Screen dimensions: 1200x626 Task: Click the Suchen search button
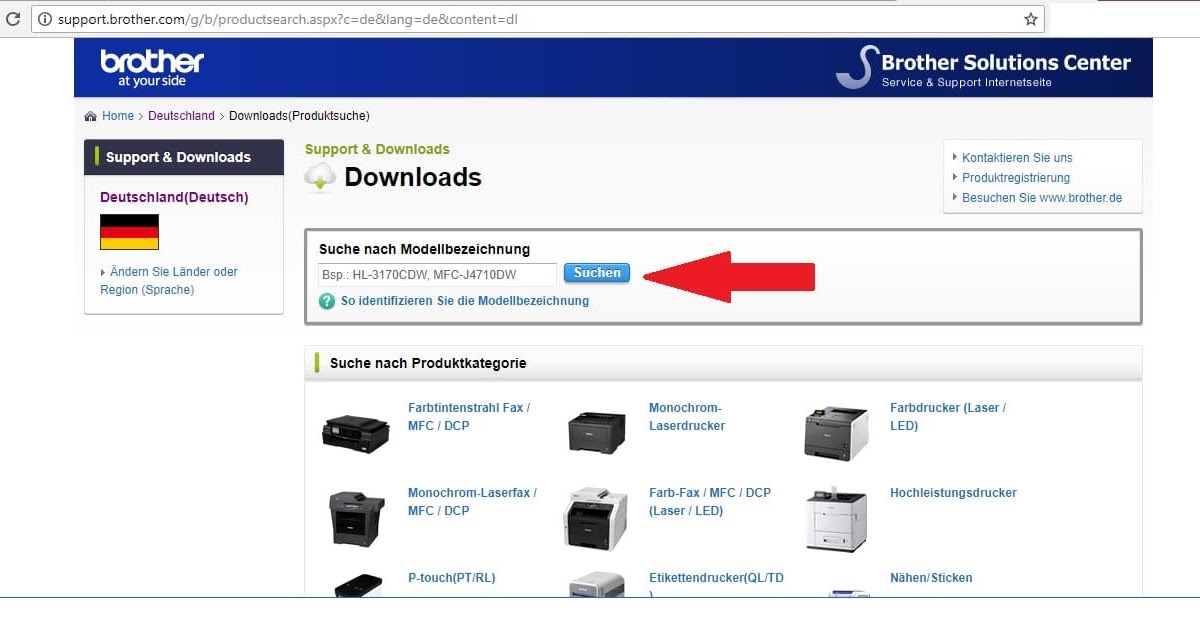[597, 273]
